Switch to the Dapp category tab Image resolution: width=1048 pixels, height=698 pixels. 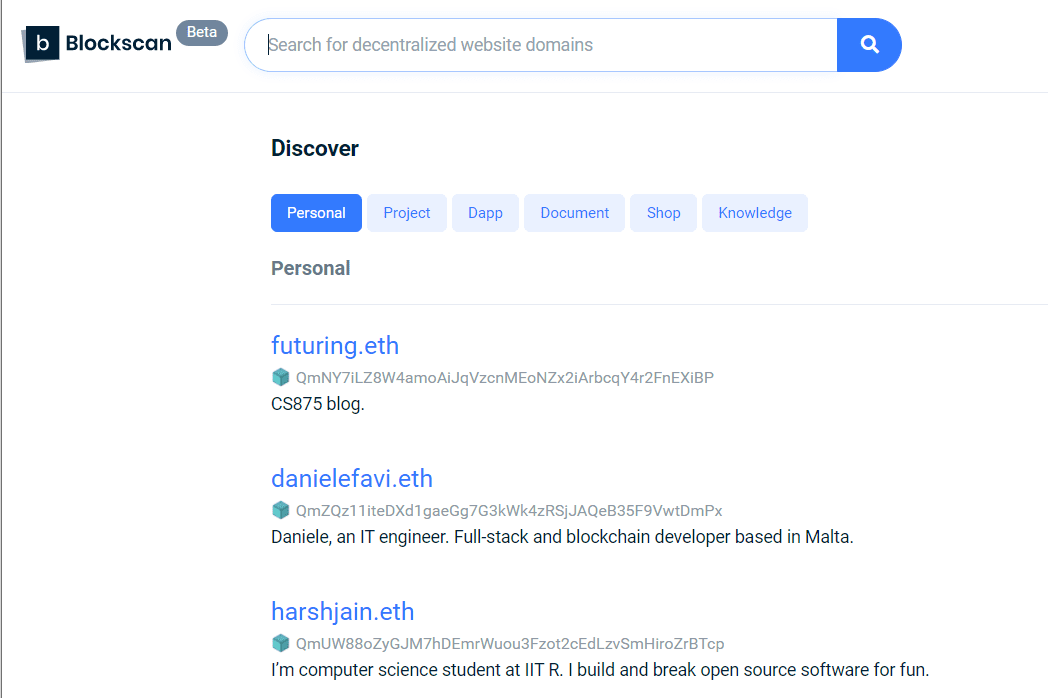point(485,213)
